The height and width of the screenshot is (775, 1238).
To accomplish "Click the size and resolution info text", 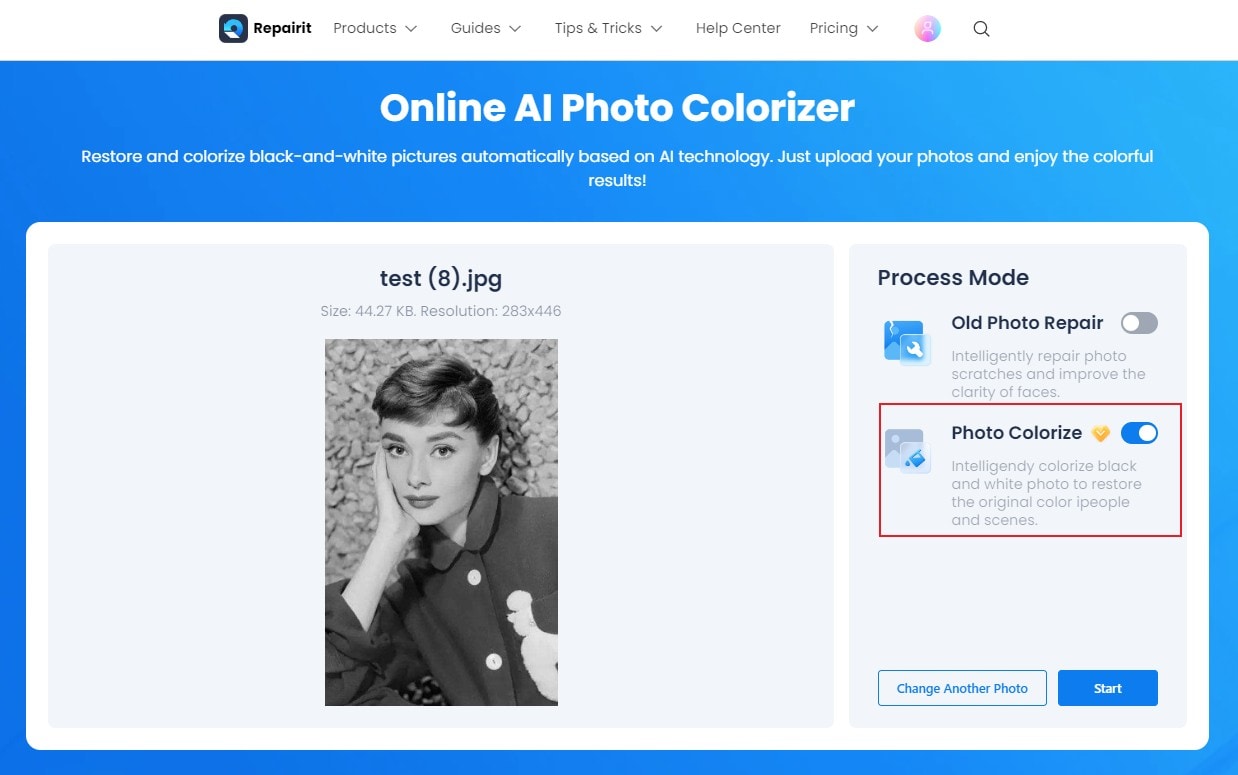I will pyautogui.click(x=441, y=311).
